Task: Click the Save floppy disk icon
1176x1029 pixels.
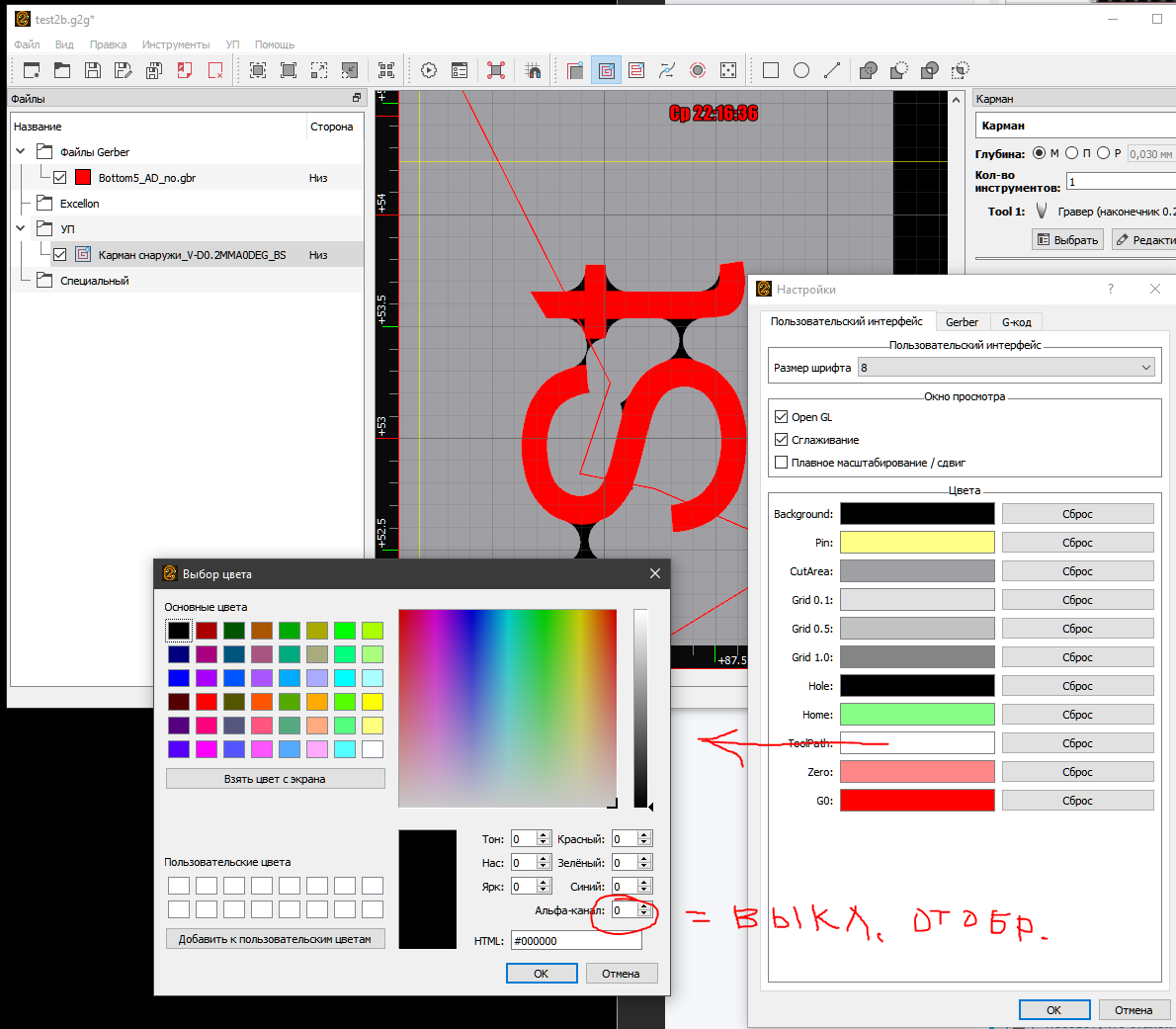Action: pyautogui.click(x=93, y=70)
